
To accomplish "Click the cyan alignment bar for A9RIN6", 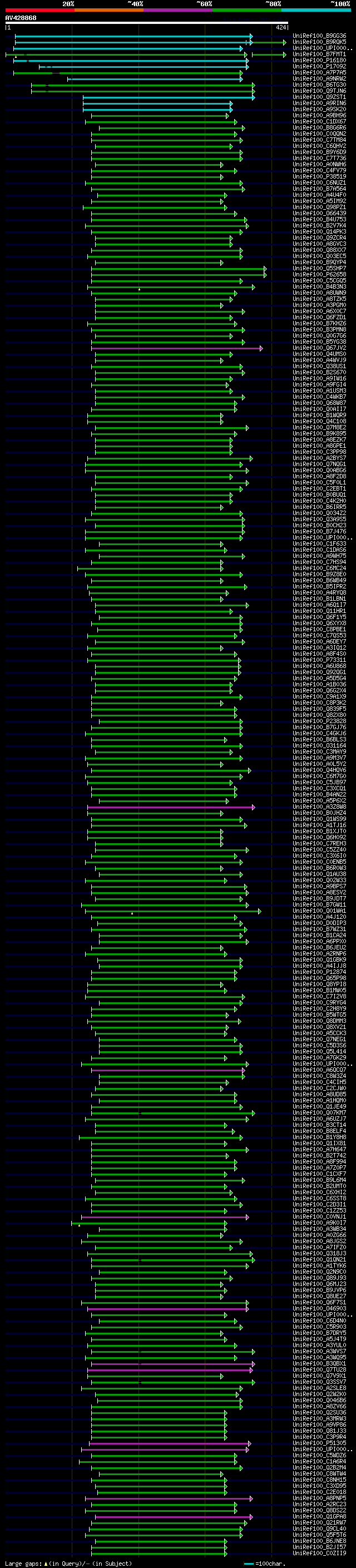I will (157, 103).
